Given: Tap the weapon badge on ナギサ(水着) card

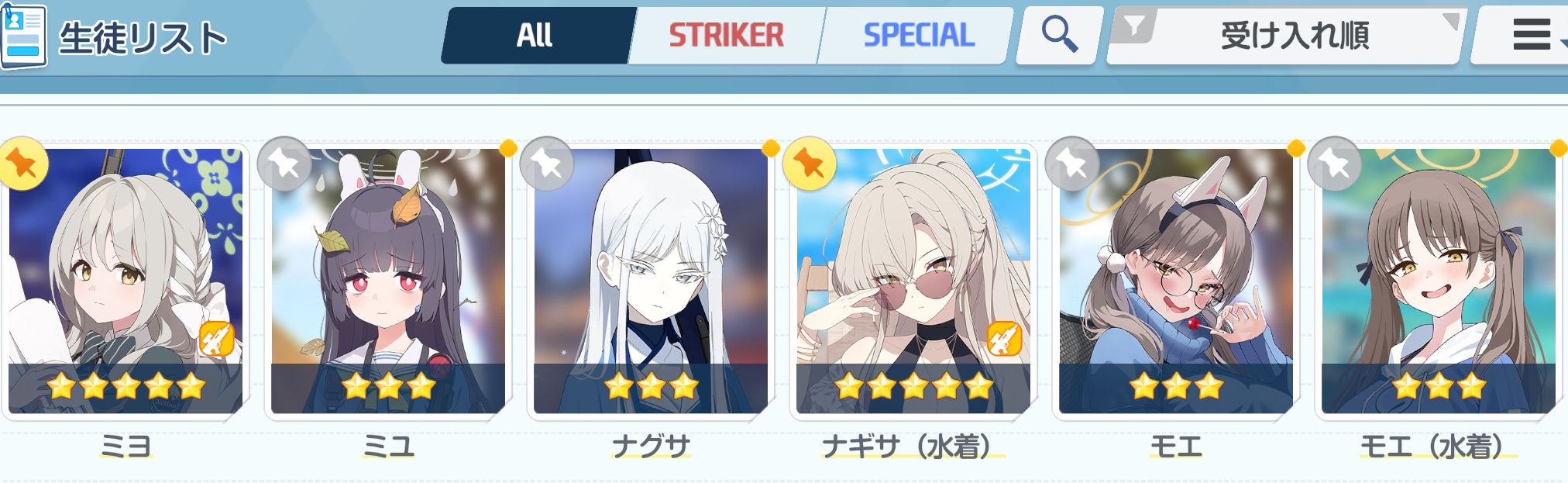Looking at the screenshot, I should pyautogui.click(x=1005, y=339).
